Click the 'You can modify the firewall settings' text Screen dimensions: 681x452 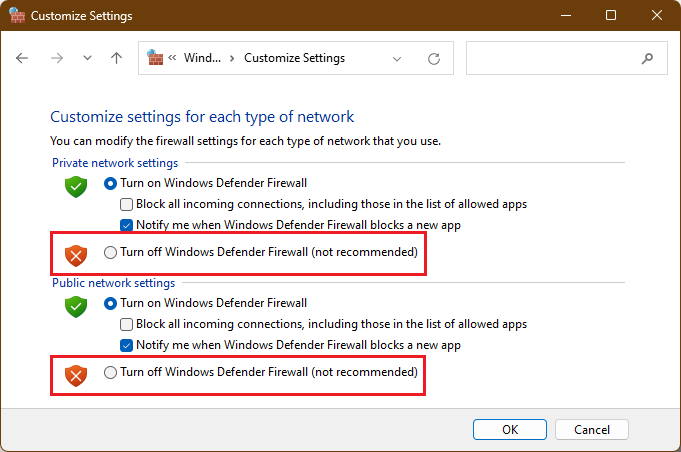(x=245, y=141)
